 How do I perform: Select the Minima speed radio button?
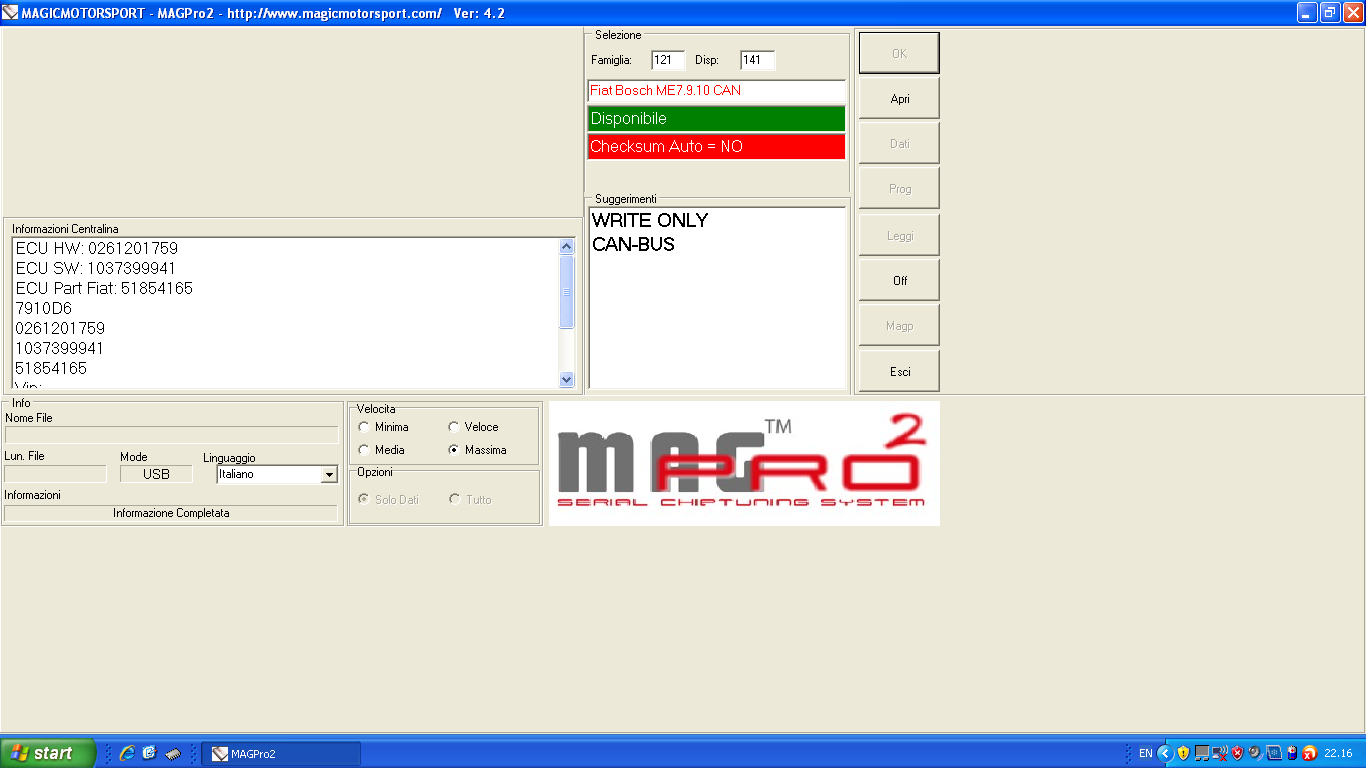coord(364,427)
